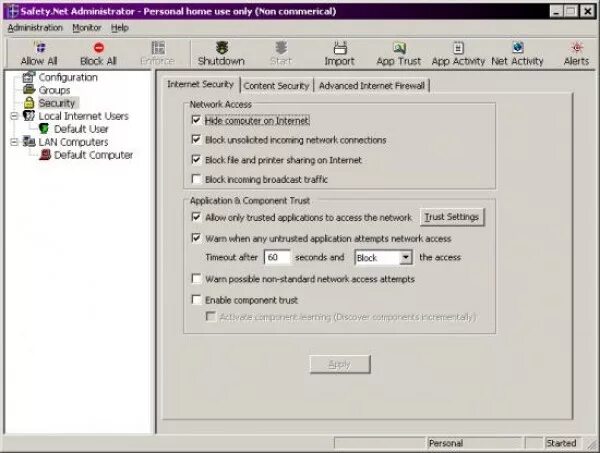
Task: Click the Default Computer icon
Action: click(45, 155)
